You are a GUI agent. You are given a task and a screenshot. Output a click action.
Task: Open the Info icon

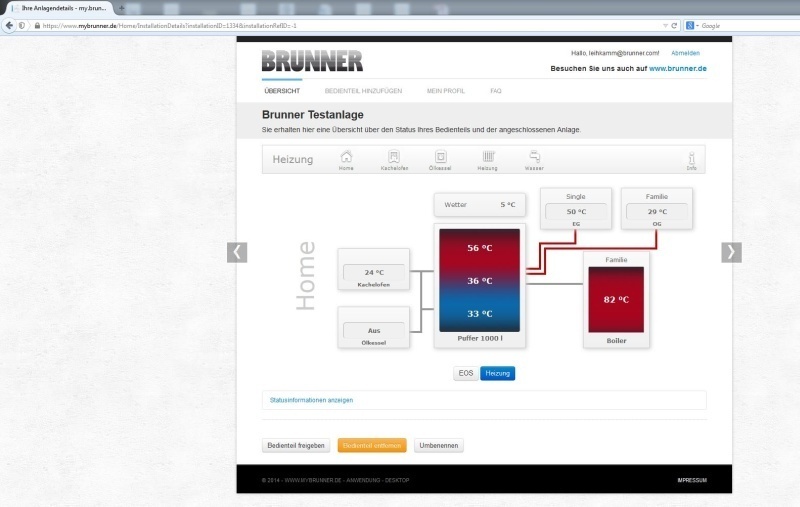click(691, 161)
